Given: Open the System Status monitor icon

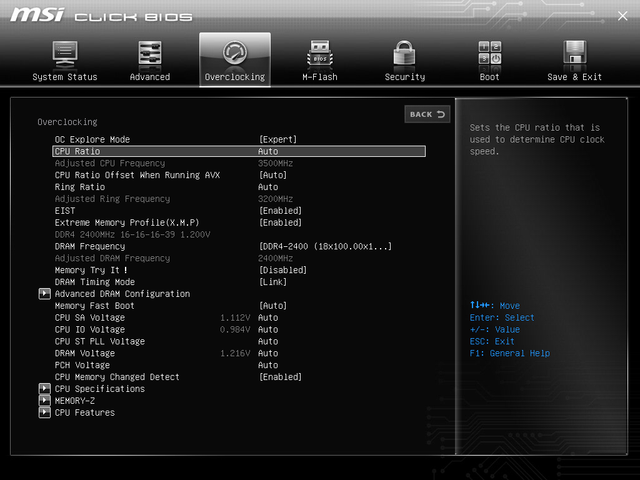Looking at the screenshot, I should (x=65, y=54).
